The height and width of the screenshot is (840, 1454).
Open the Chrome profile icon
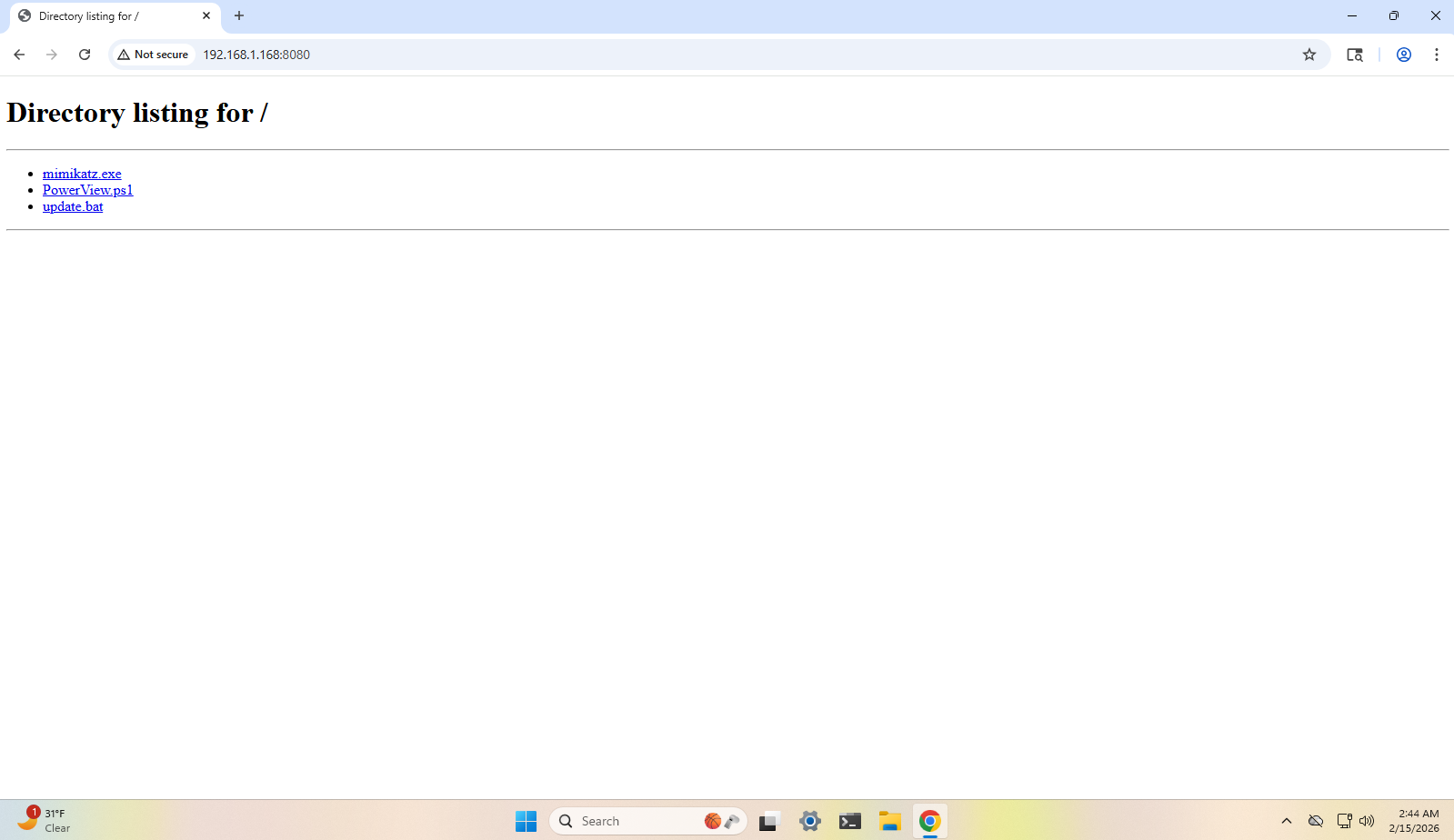coord(1403,55)
